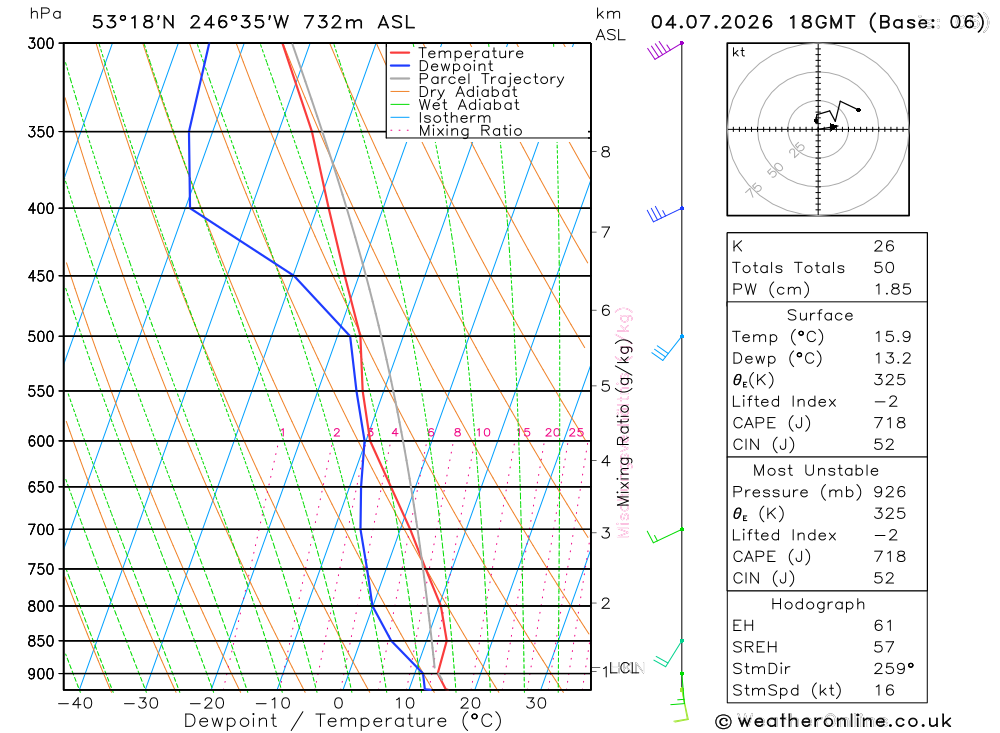Click the 'km ASL' altitude axis label
The width and height of the screenshot is (1000, 733).
610,24
